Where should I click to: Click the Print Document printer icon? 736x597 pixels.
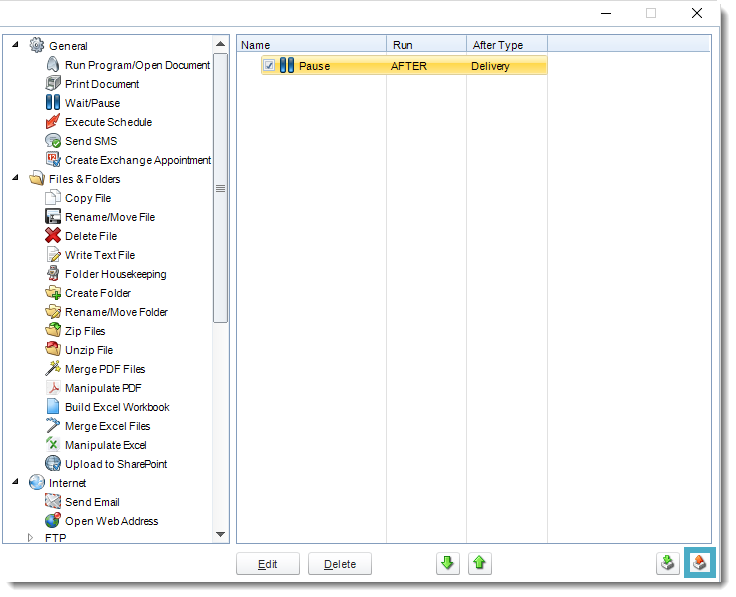pyautogui.click(x=53, y=84)
